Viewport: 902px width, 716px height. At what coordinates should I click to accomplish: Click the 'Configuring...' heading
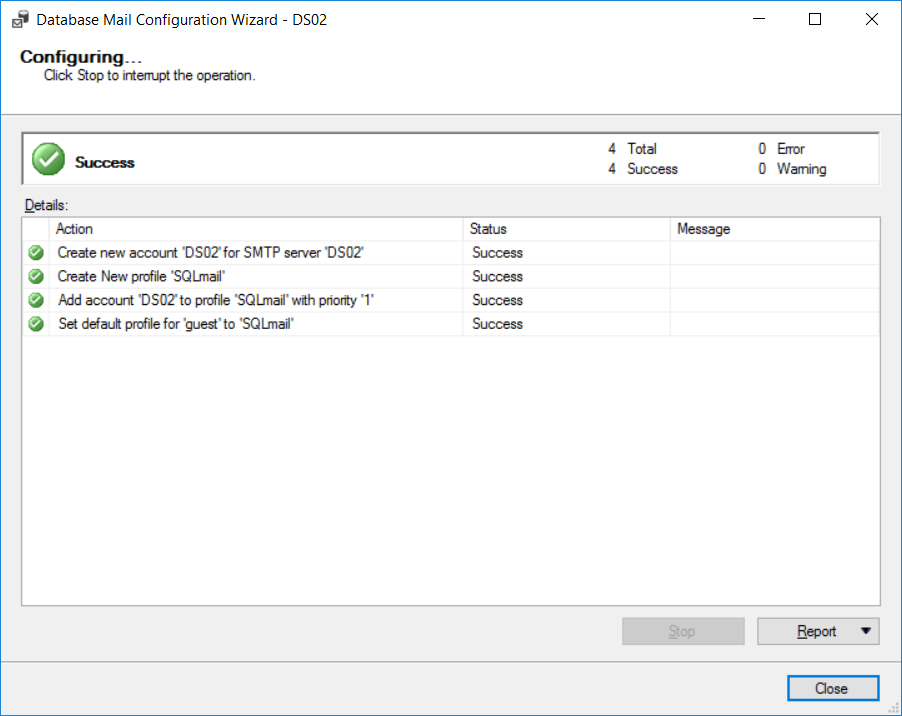[x=81, y=57]
